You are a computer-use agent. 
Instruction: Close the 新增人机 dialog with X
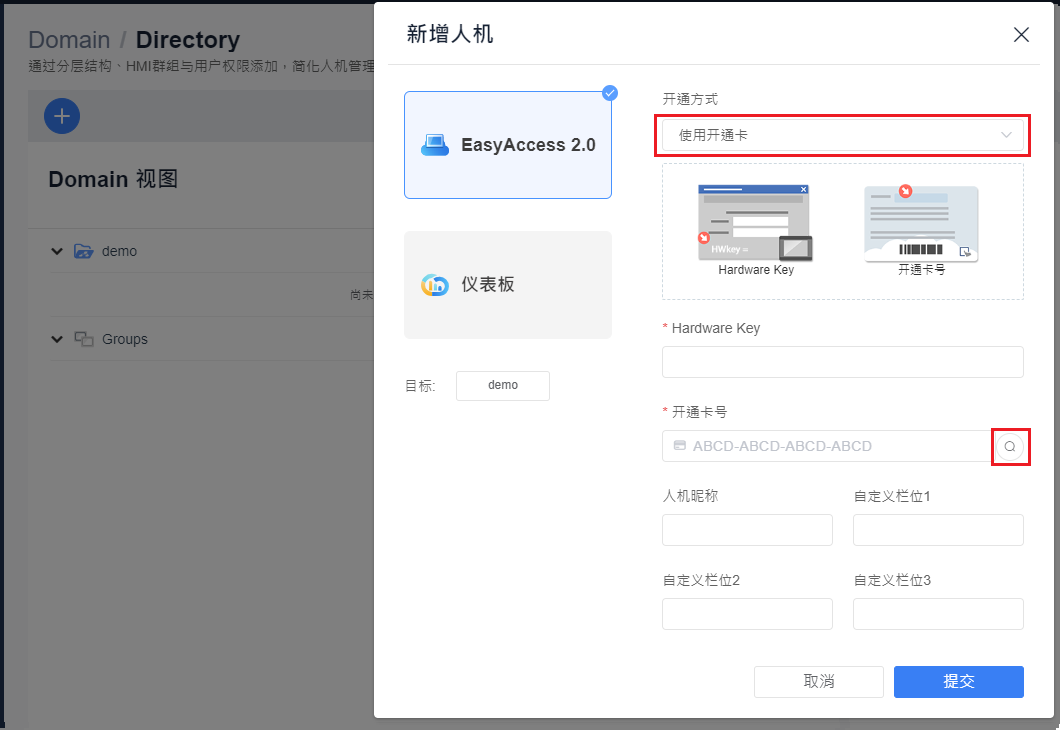click(1021, 34)
